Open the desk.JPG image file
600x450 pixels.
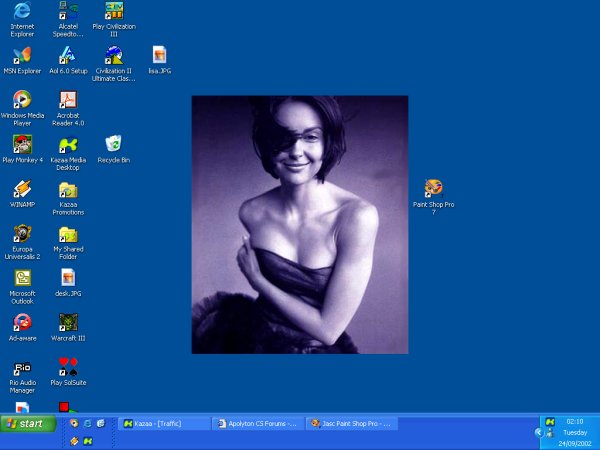point(68,278)
